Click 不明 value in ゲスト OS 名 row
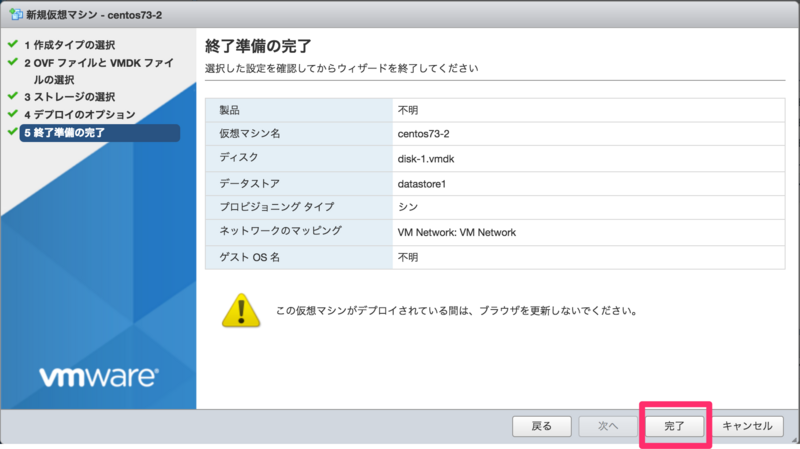Viewport: 800px width, 449px height. (x=408, y=257)
